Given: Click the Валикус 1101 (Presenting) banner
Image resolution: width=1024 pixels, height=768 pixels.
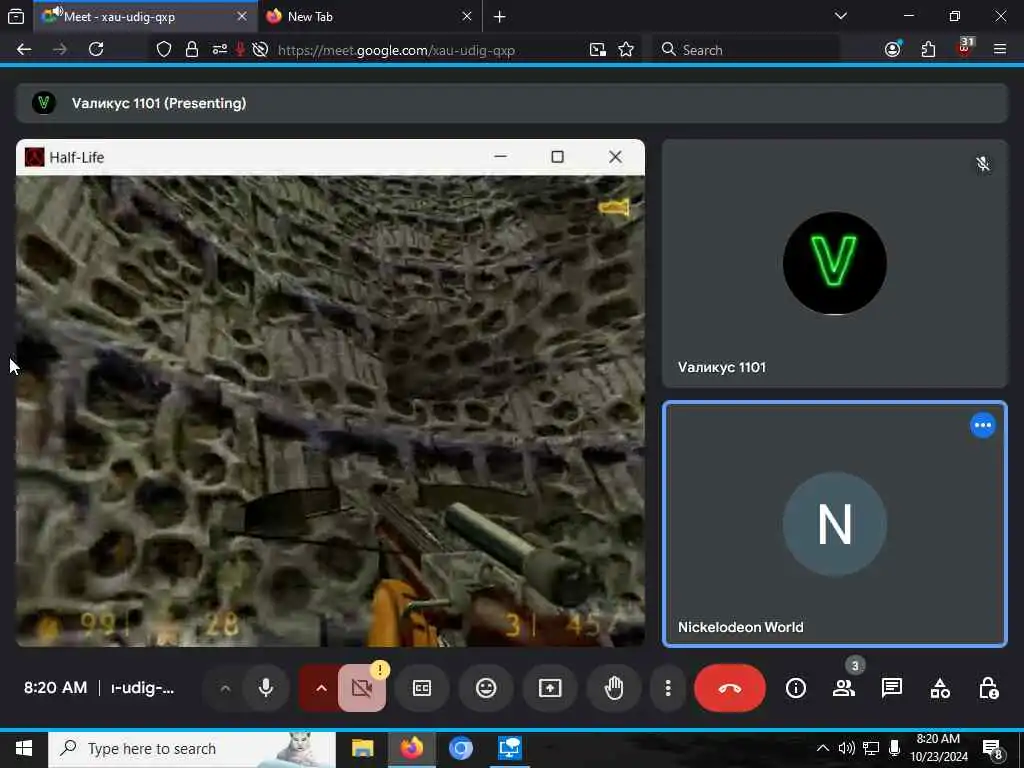Looking at the screenshot, I should pyautogui.click(x=511, y=103).
